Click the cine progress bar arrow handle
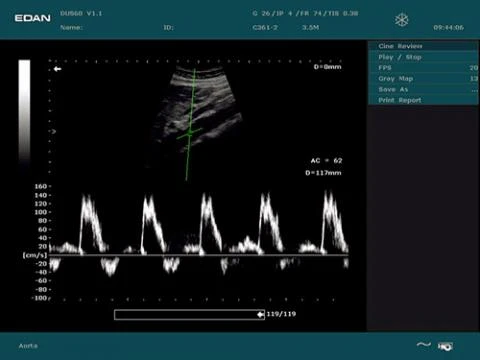480x360 pixels. pyautogui.click(x=260, y=314)
